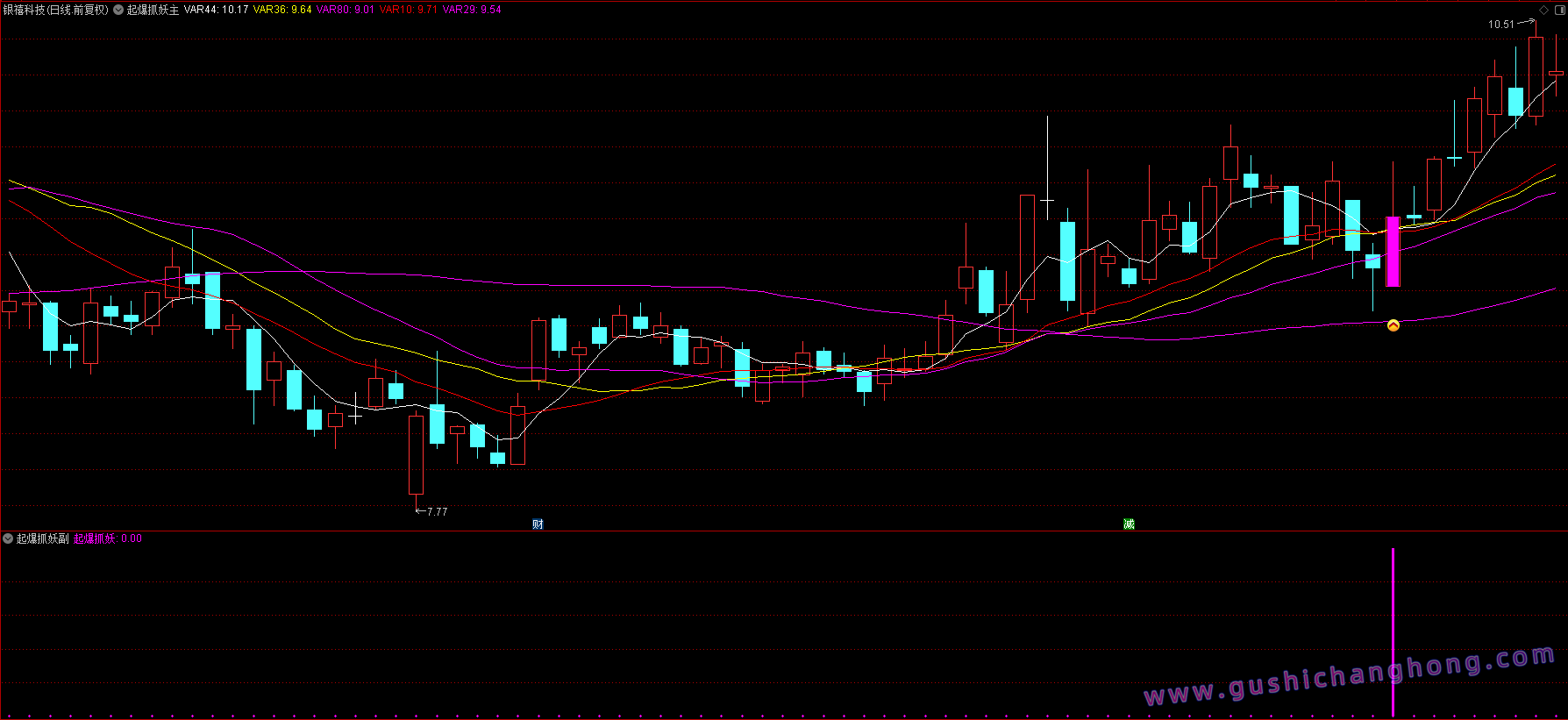
Task: Click the 银禧科技 stock title label
Action: coord(56,10)
